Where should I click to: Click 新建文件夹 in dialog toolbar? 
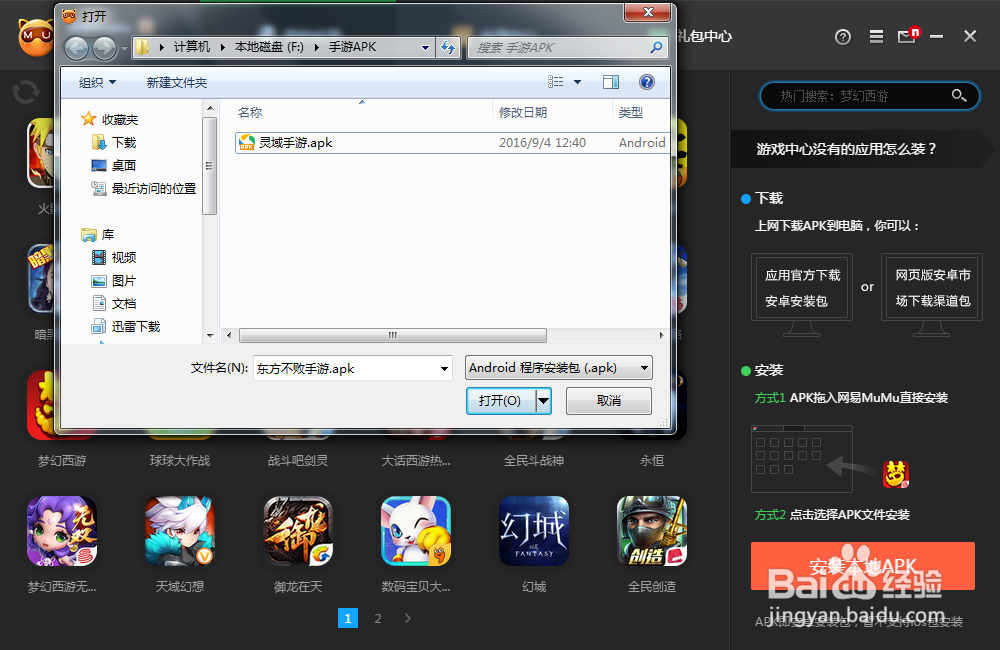click(x=177, y=82)
